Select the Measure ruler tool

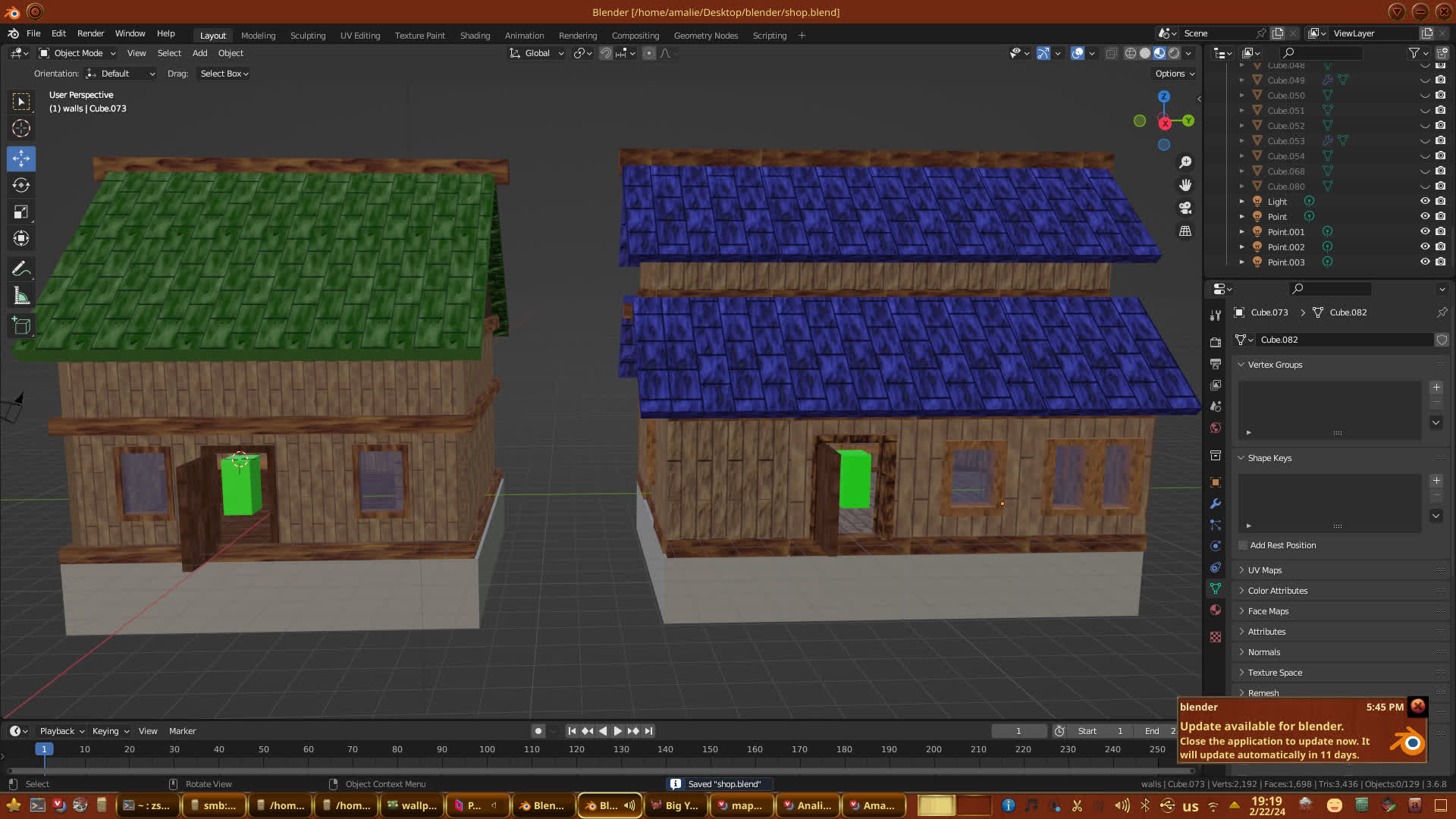(21, 297)
